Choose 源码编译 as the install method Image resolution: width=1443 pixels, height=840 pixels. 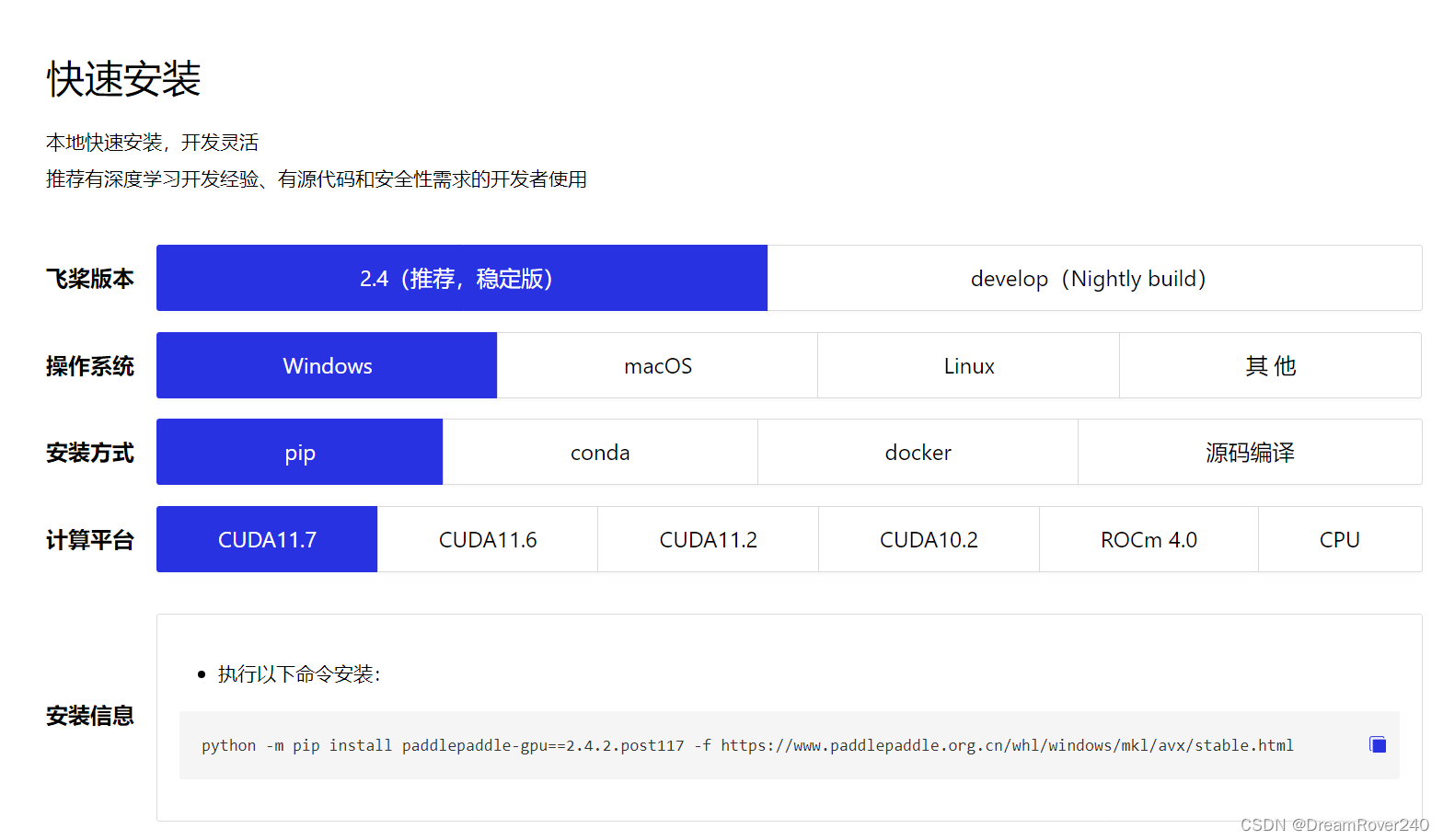pyautogui.click(x=1250, y=452)
